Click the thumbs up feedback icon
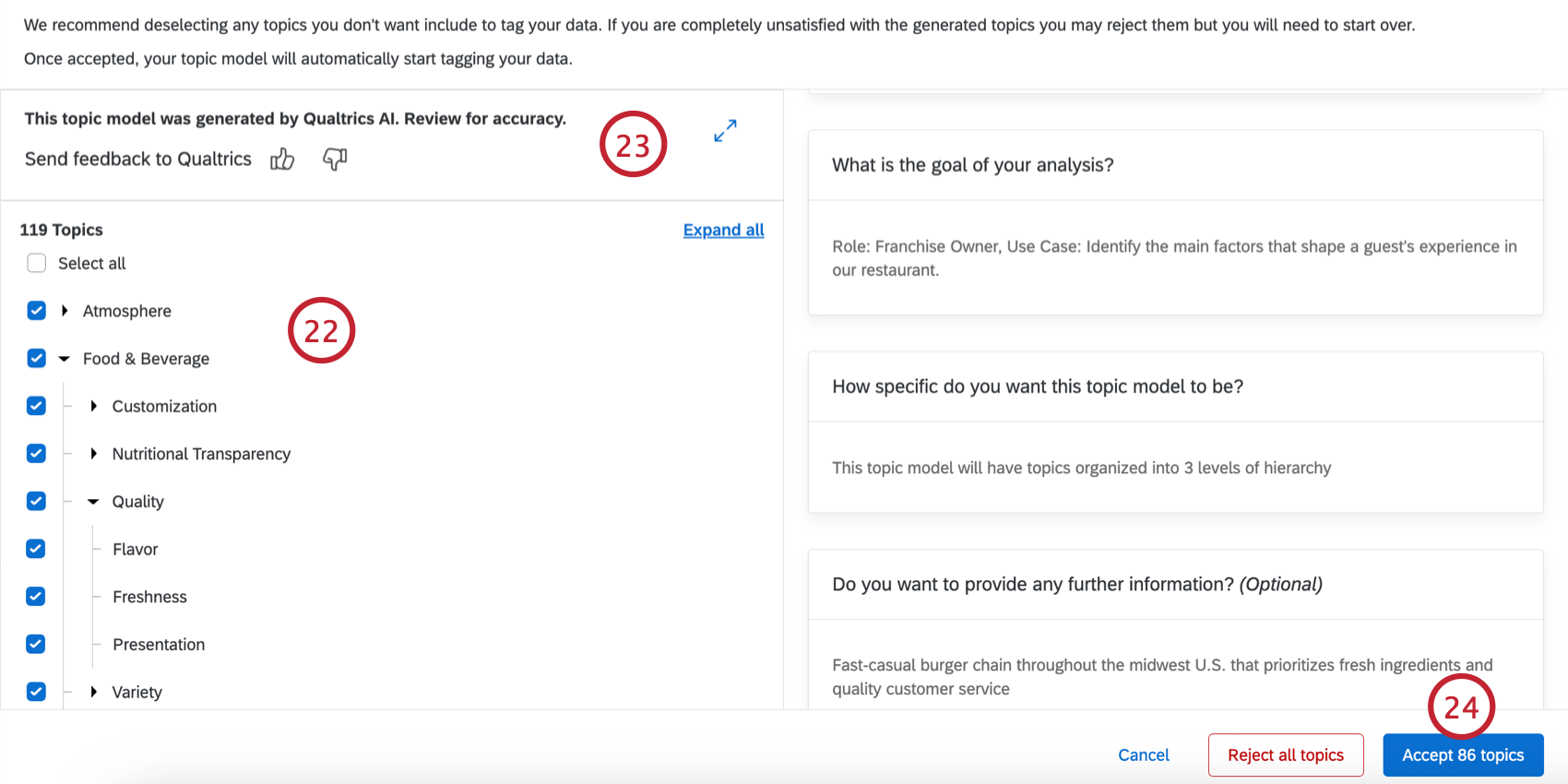 (282, 160)
